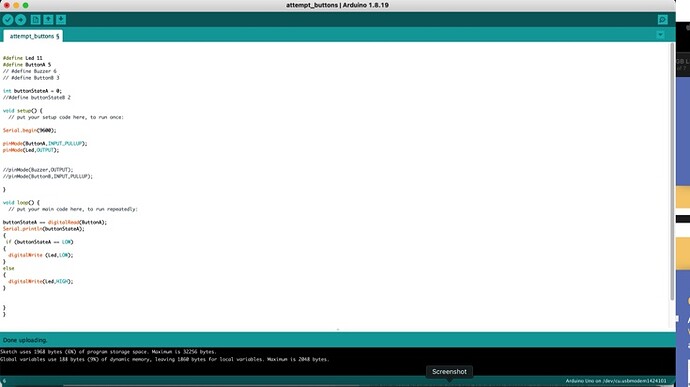Click the Screenshot tooltip label
Viewport: 690px width, 387px height.
click(x=449, y=372)
